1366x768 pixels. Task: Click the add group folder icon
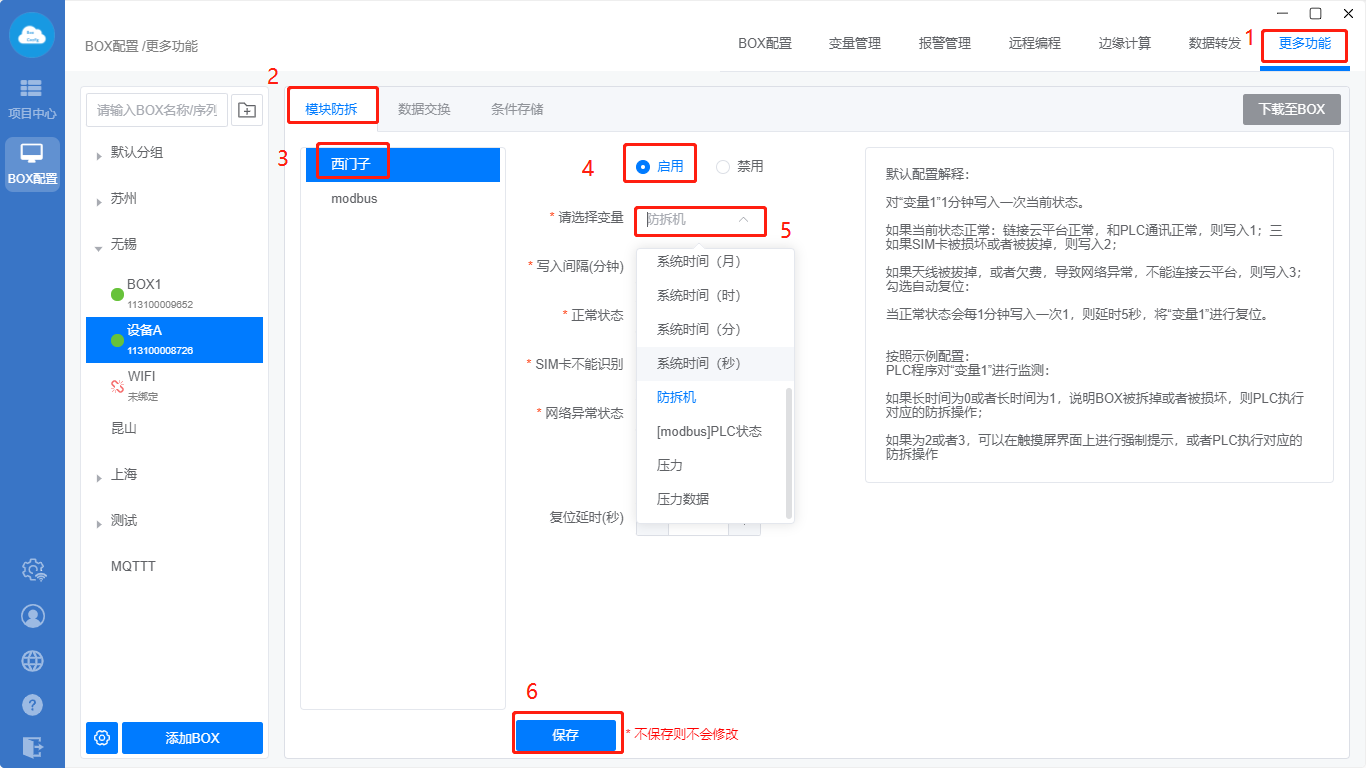pos(247,110)
